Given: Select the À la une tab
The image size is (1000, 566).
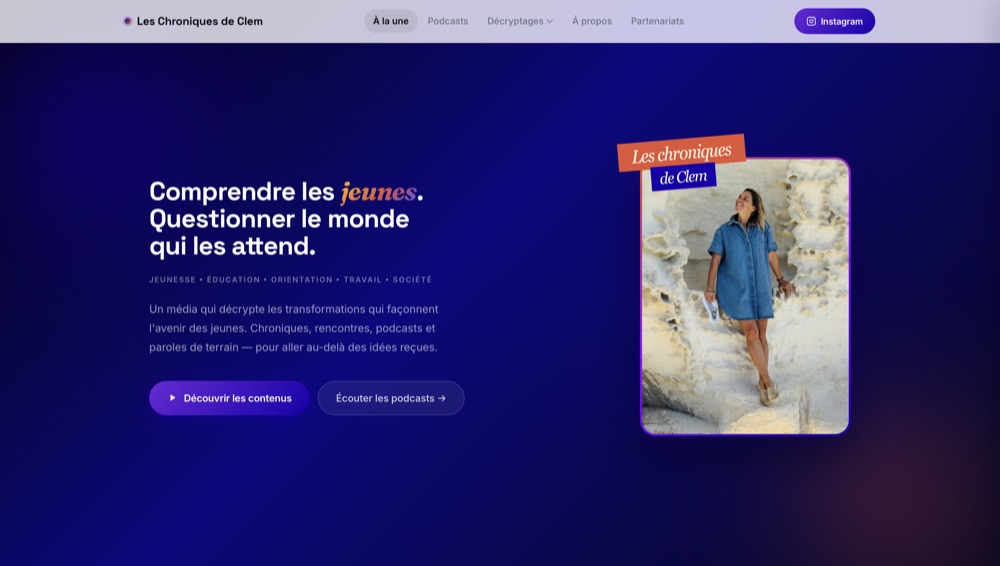Looking at the screenshot, I should (390, 21).
